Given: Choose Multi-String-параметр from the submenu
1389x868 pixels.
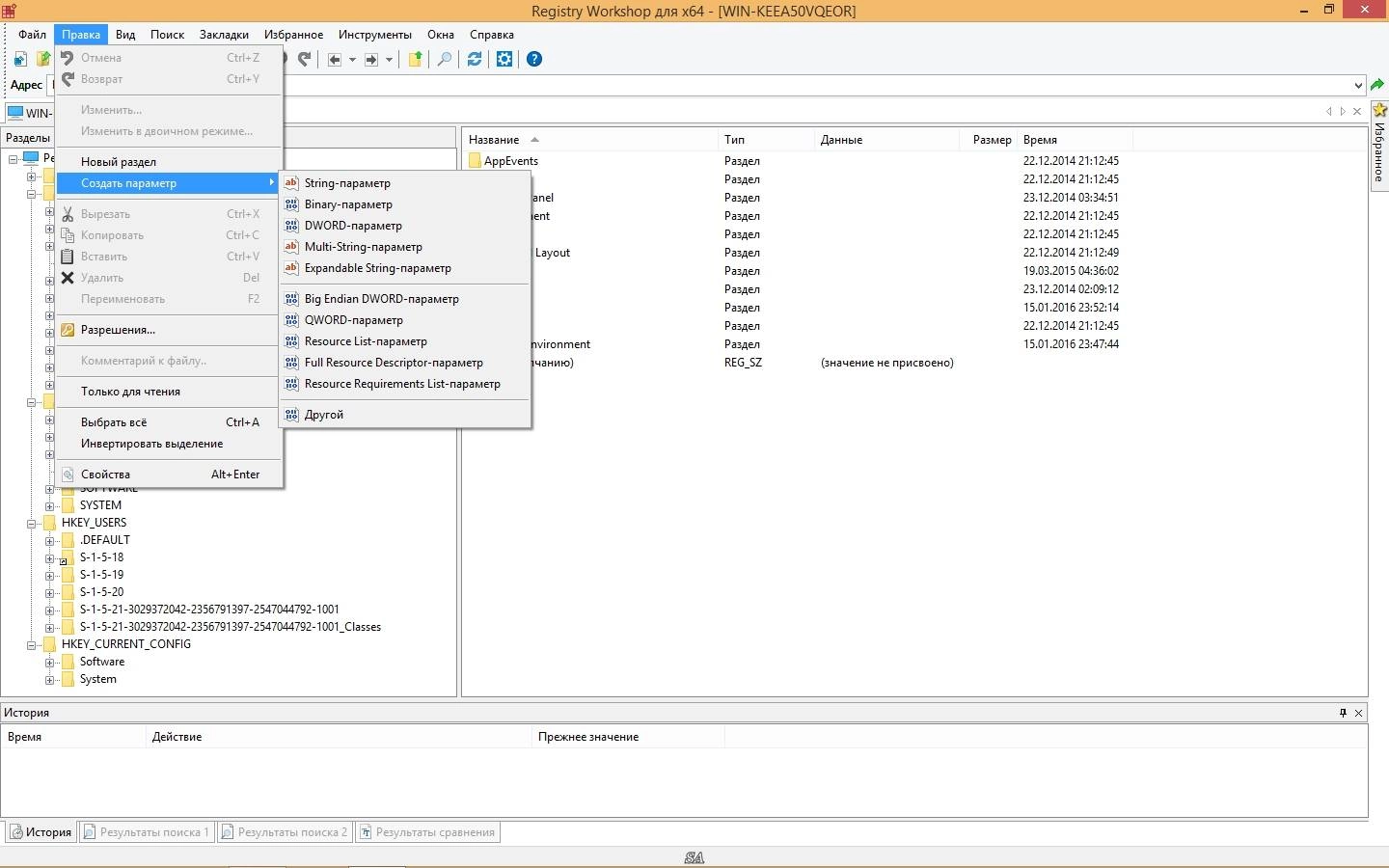Looking at the screenshot, I should [405, 247].
